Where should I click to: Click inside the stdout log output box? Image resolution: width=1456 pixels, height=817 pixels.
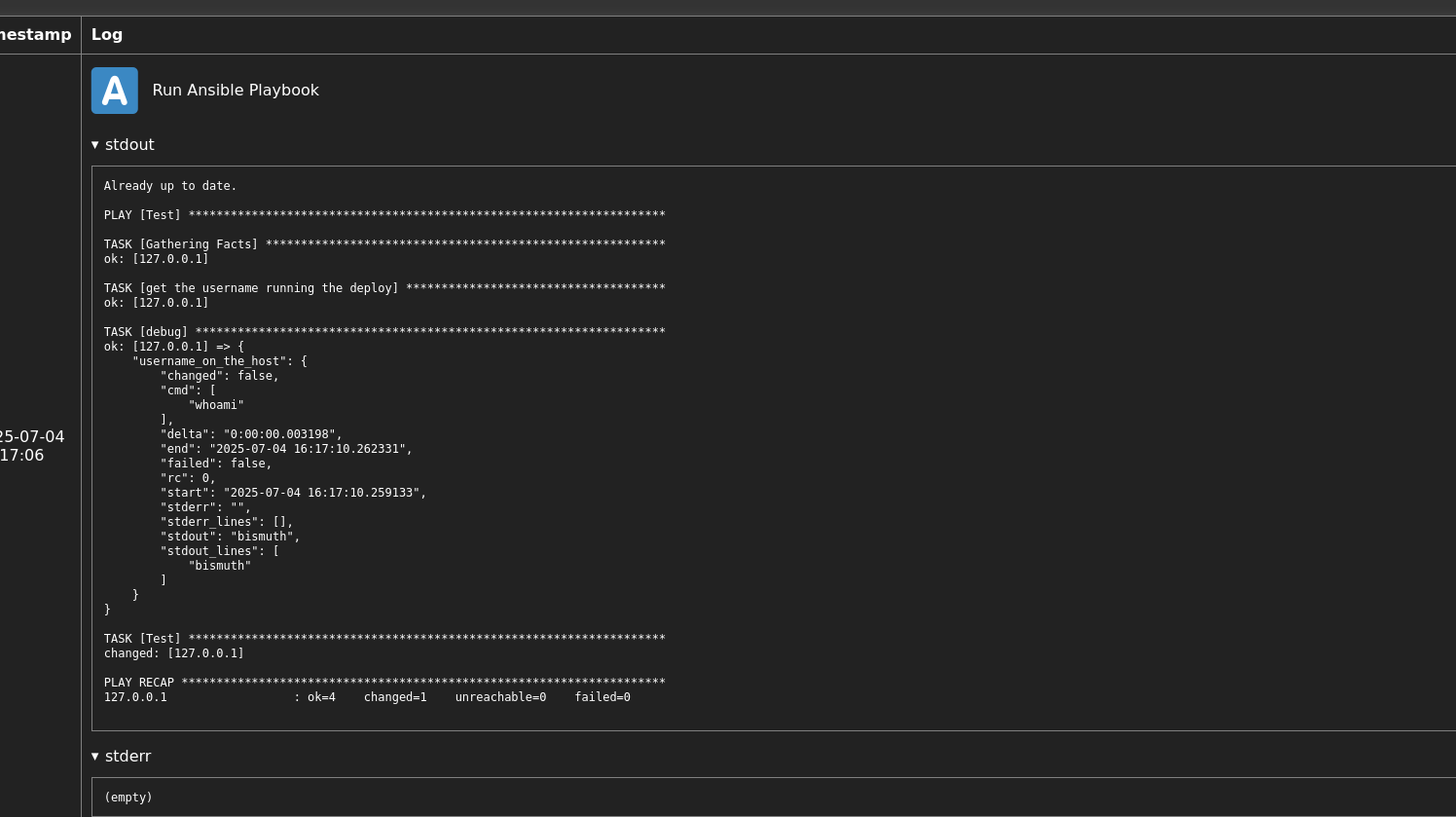(584, 438)
